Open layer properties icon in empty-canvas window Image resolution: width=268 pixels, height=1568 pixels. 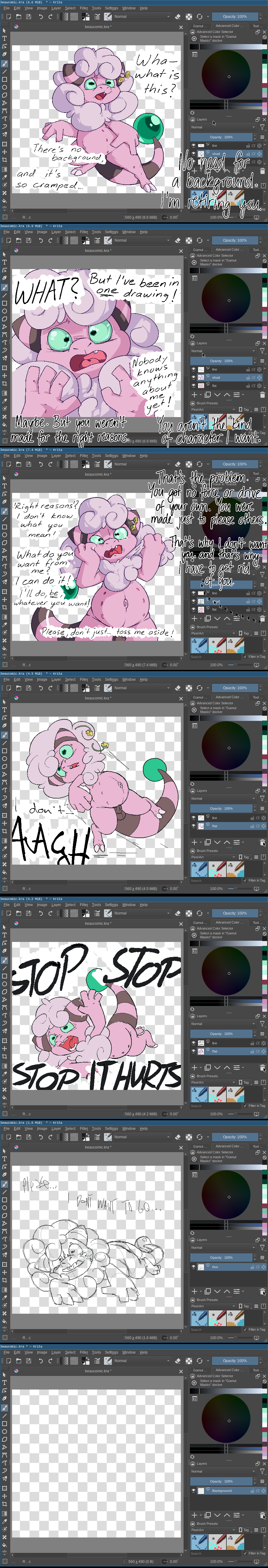point(236,1515)
